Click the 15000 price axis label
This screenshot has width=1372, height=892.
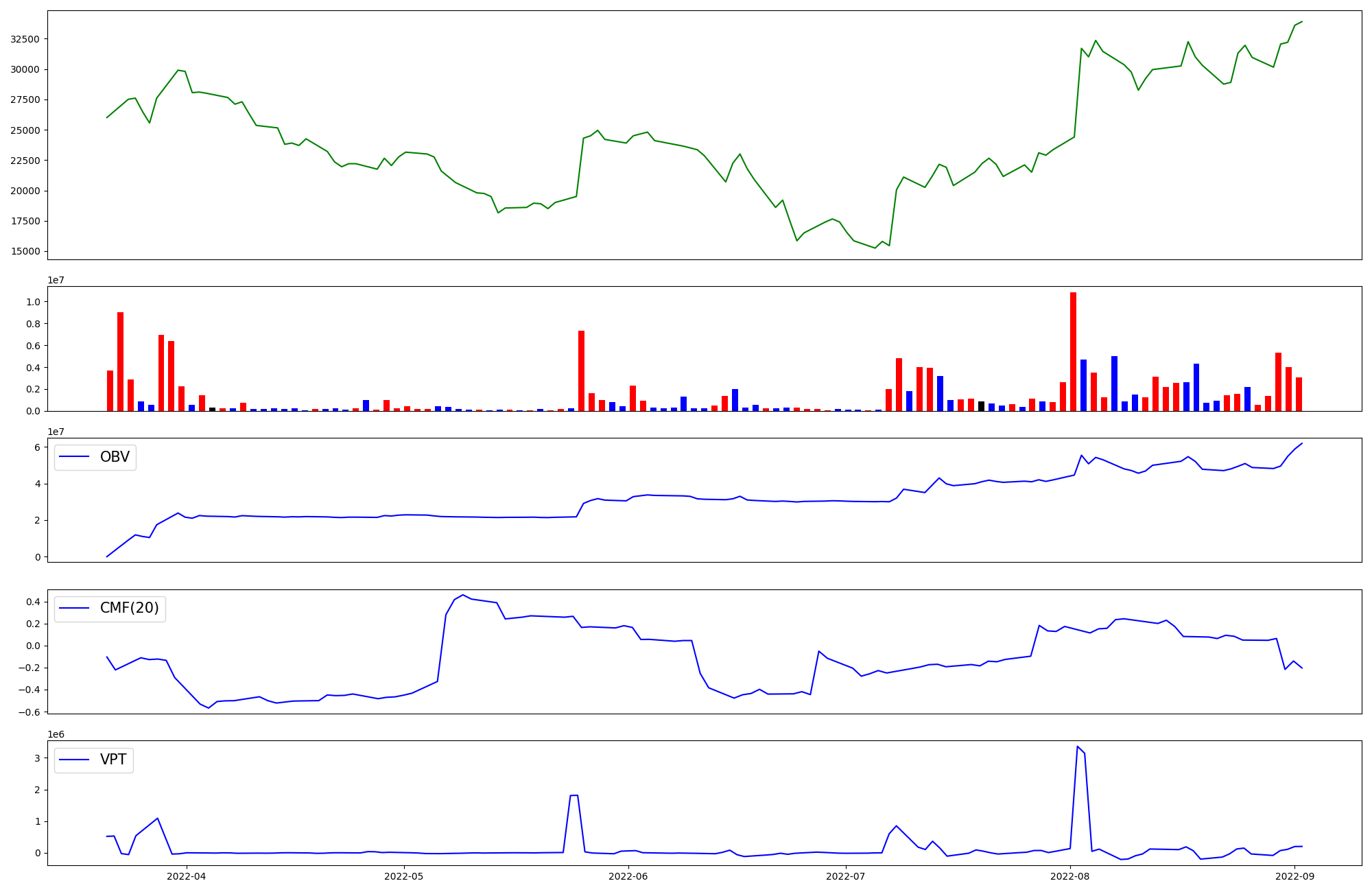[x=25, y=251]
